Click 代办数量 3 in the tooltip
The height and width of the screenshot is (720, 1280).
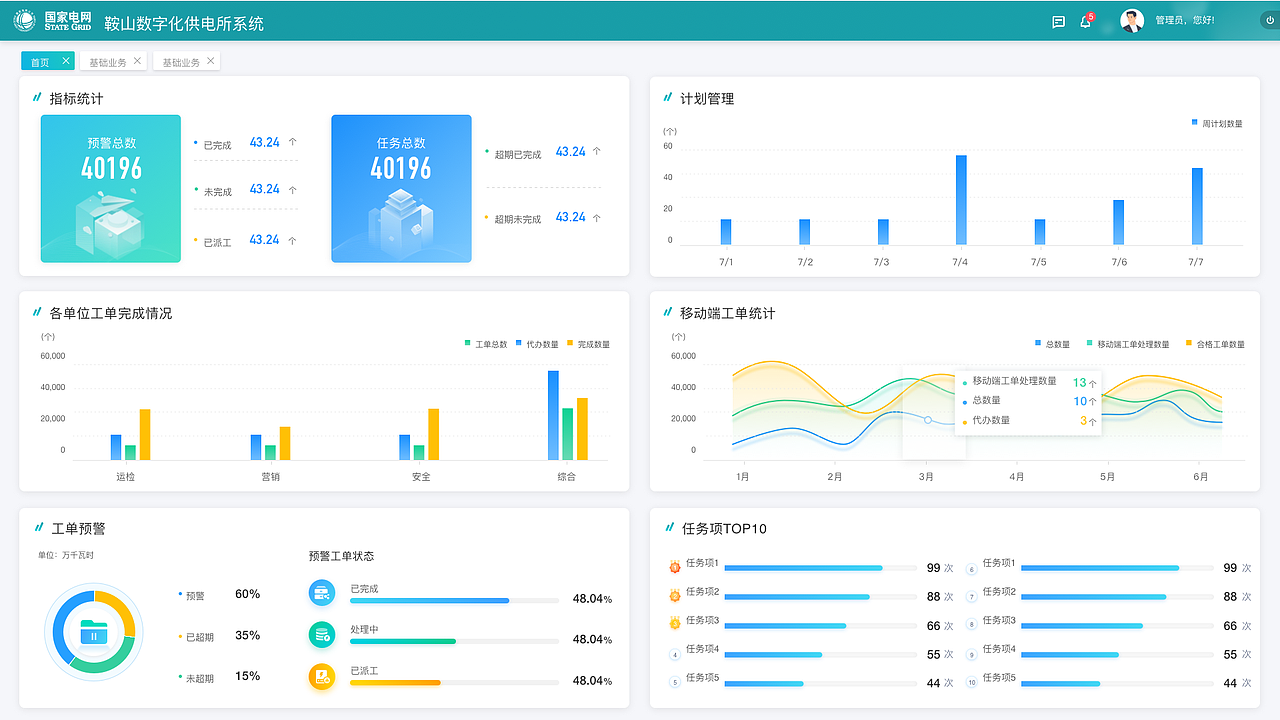pyautogui.click(x=1028, y=421)
